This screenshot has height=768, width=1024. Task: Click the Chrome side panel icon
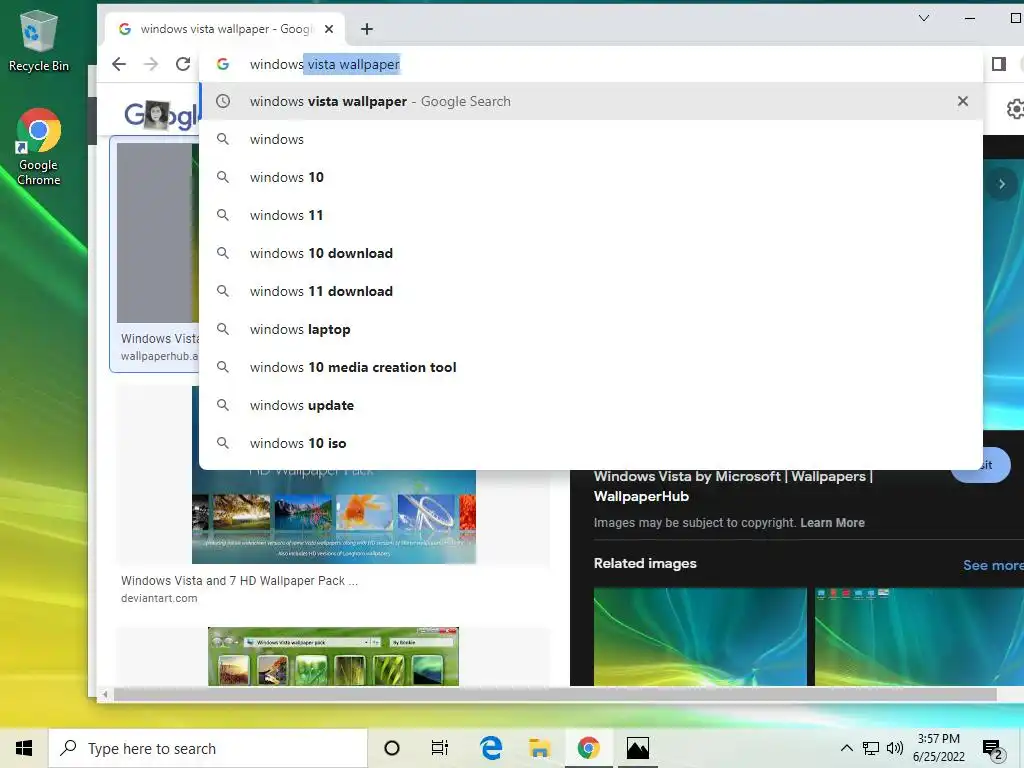tap(999, 64)
